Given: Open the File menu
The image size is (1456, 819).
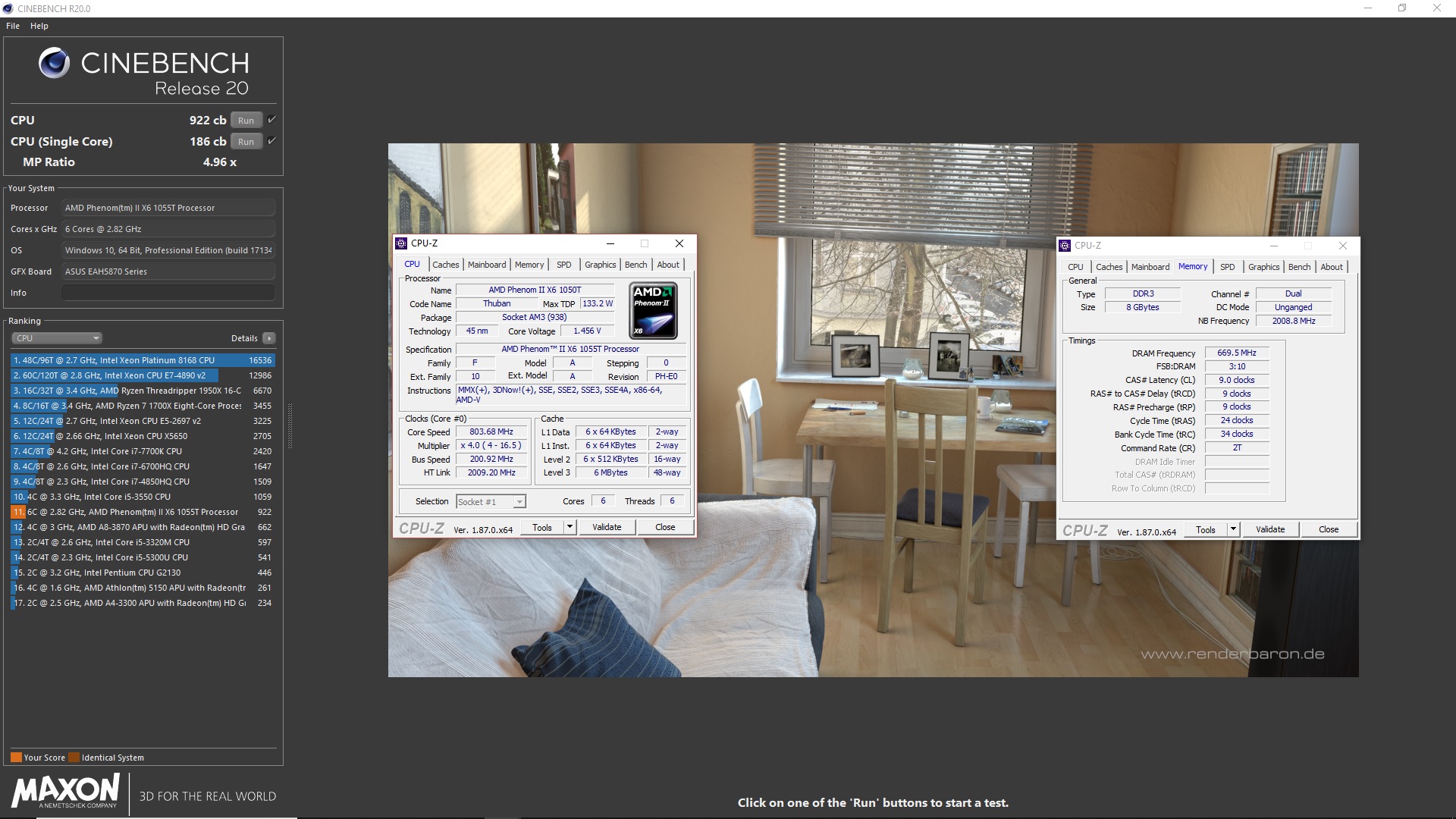Looking at the screenshot, I should [x=13, y=26].
